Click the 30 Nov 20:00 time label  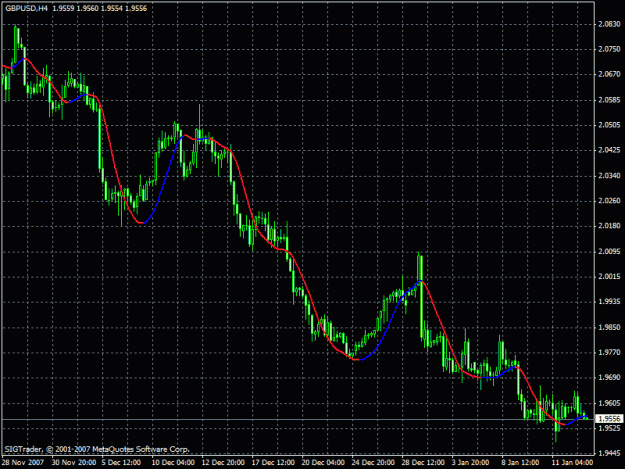(74, 463)
